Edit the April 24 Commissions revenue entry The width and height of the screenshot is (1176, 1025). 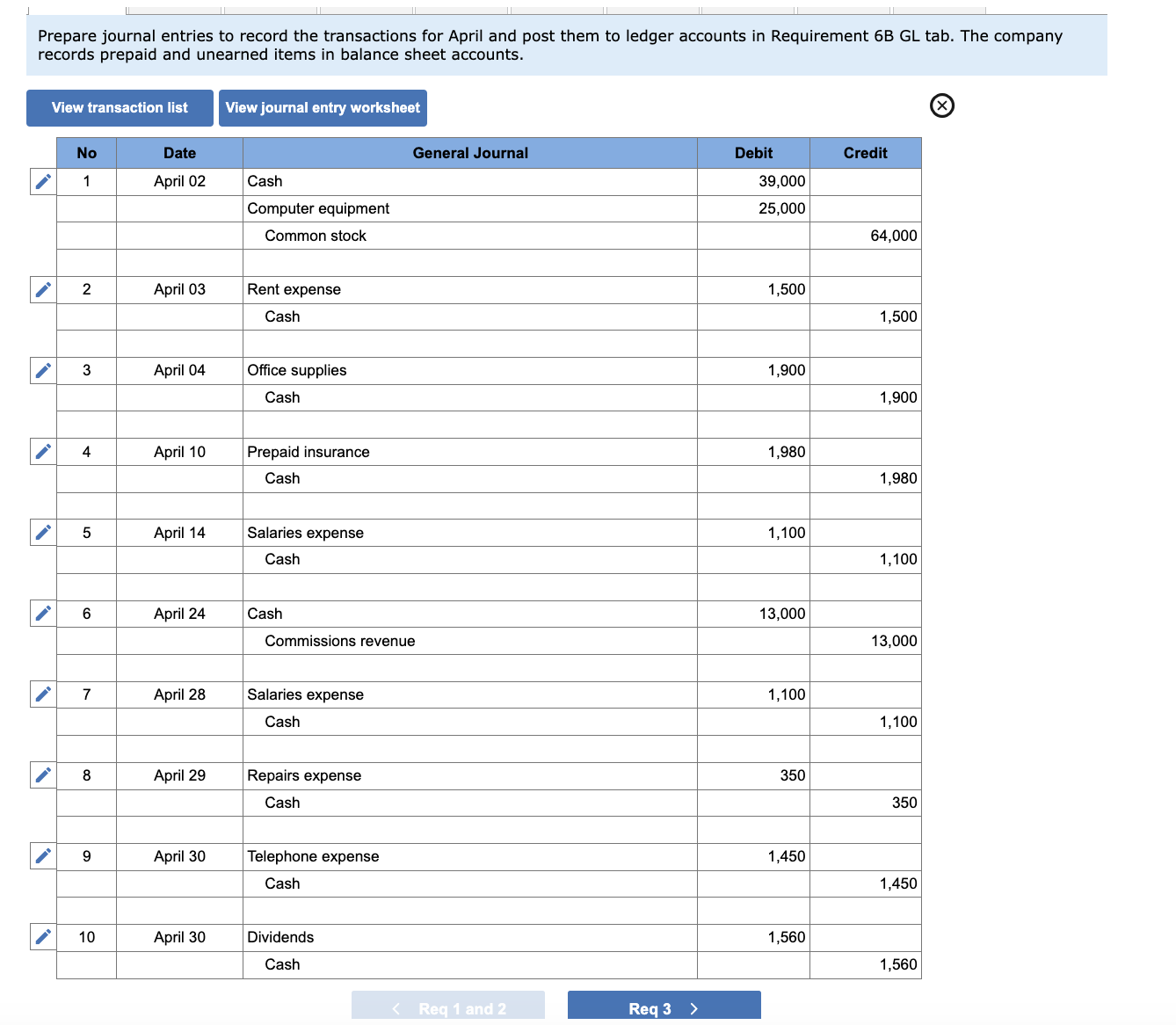click(41, 613)
